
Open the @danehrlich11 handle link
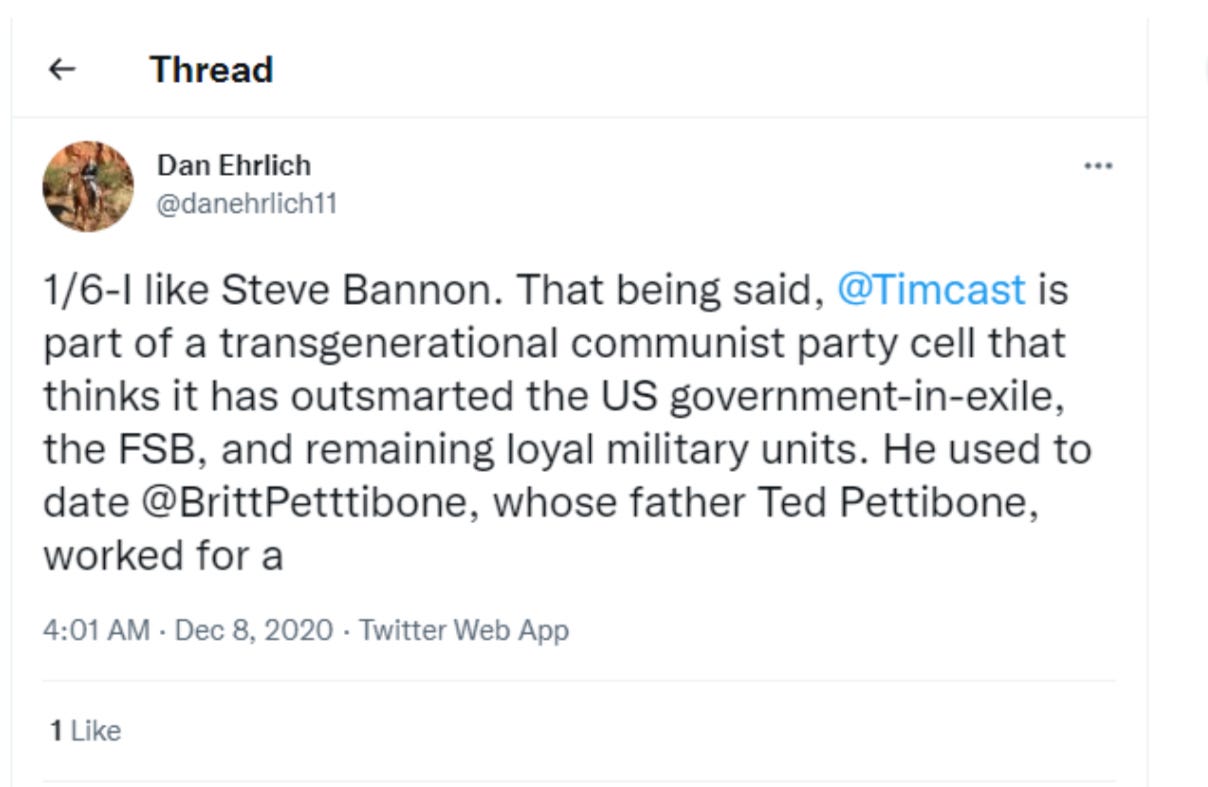[247, 204]
